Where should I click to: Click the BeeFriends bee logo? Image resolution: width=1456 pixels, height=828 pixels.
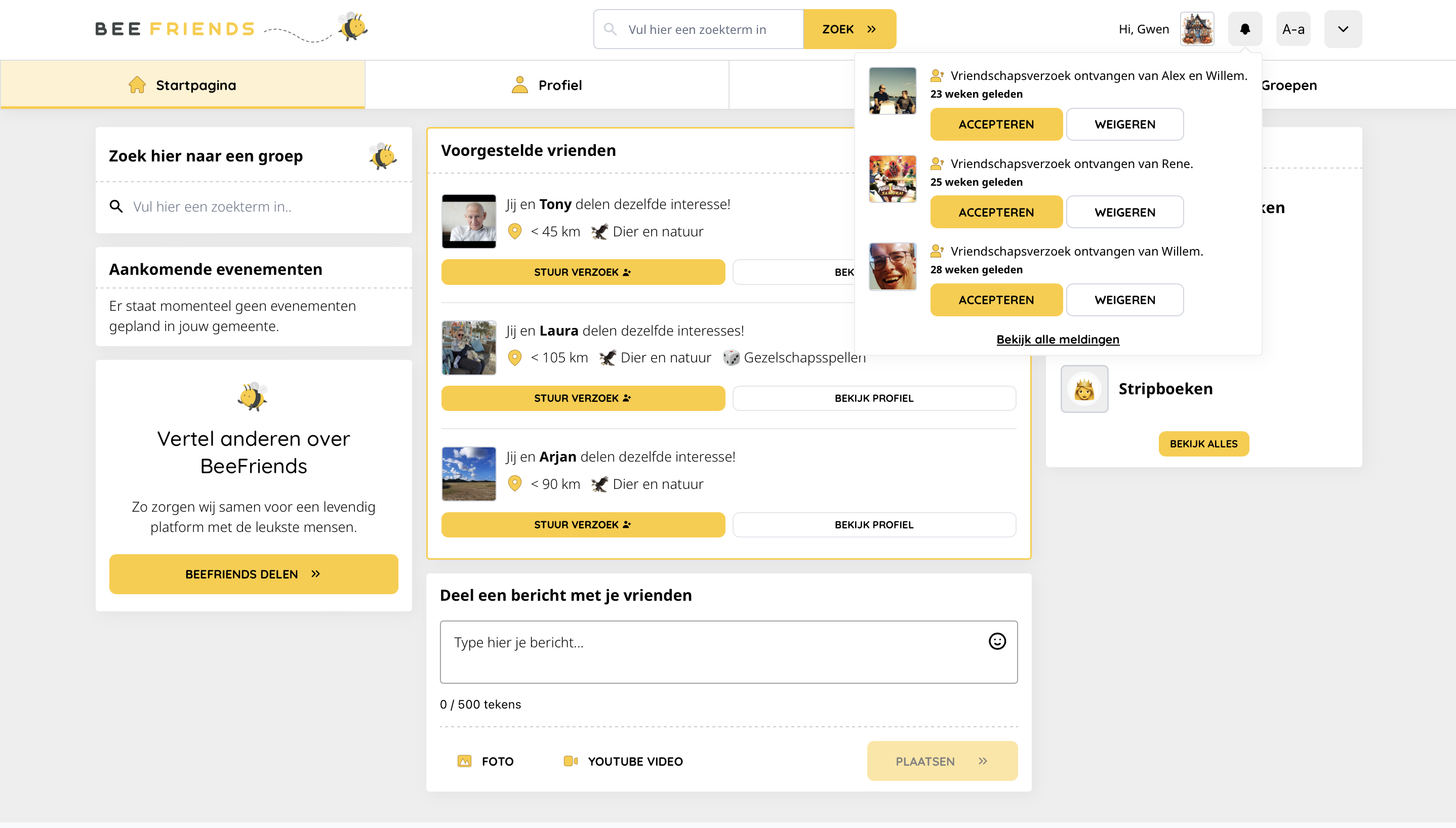click(x=353, y=27)
